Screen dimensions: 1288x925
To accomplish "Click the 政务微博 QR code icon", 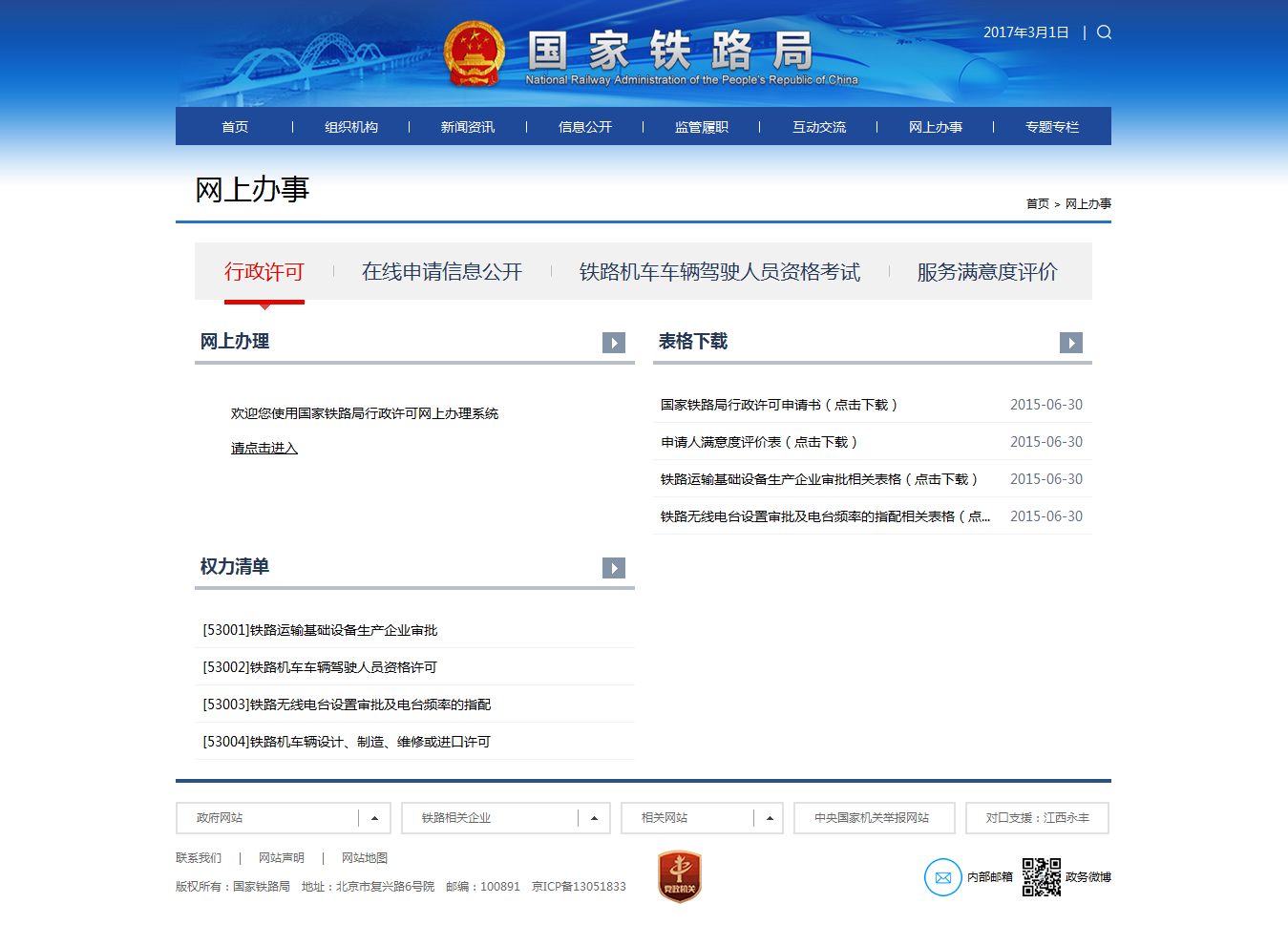I will tap(1041, 877).
